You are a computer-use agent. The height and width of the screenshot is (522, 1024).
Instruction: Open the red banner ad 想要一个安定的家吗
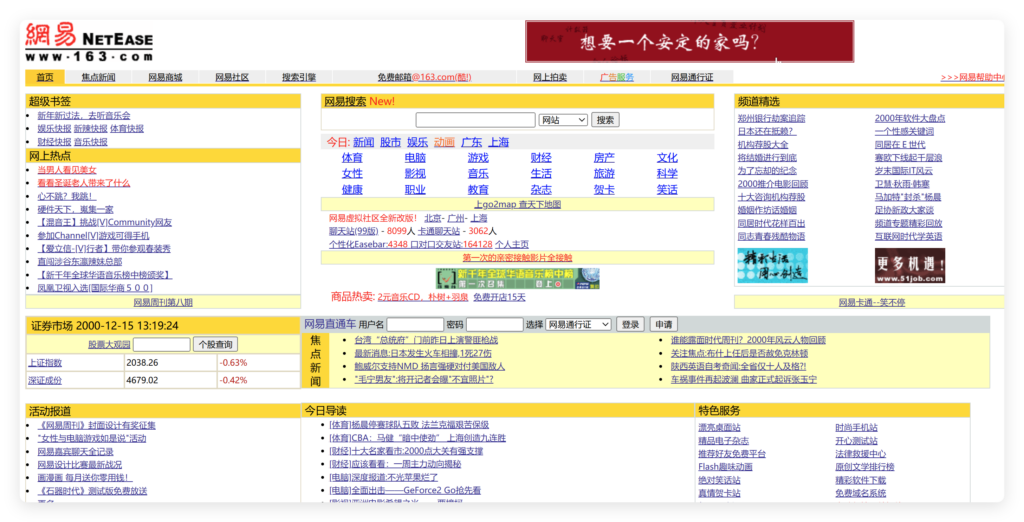689,42
